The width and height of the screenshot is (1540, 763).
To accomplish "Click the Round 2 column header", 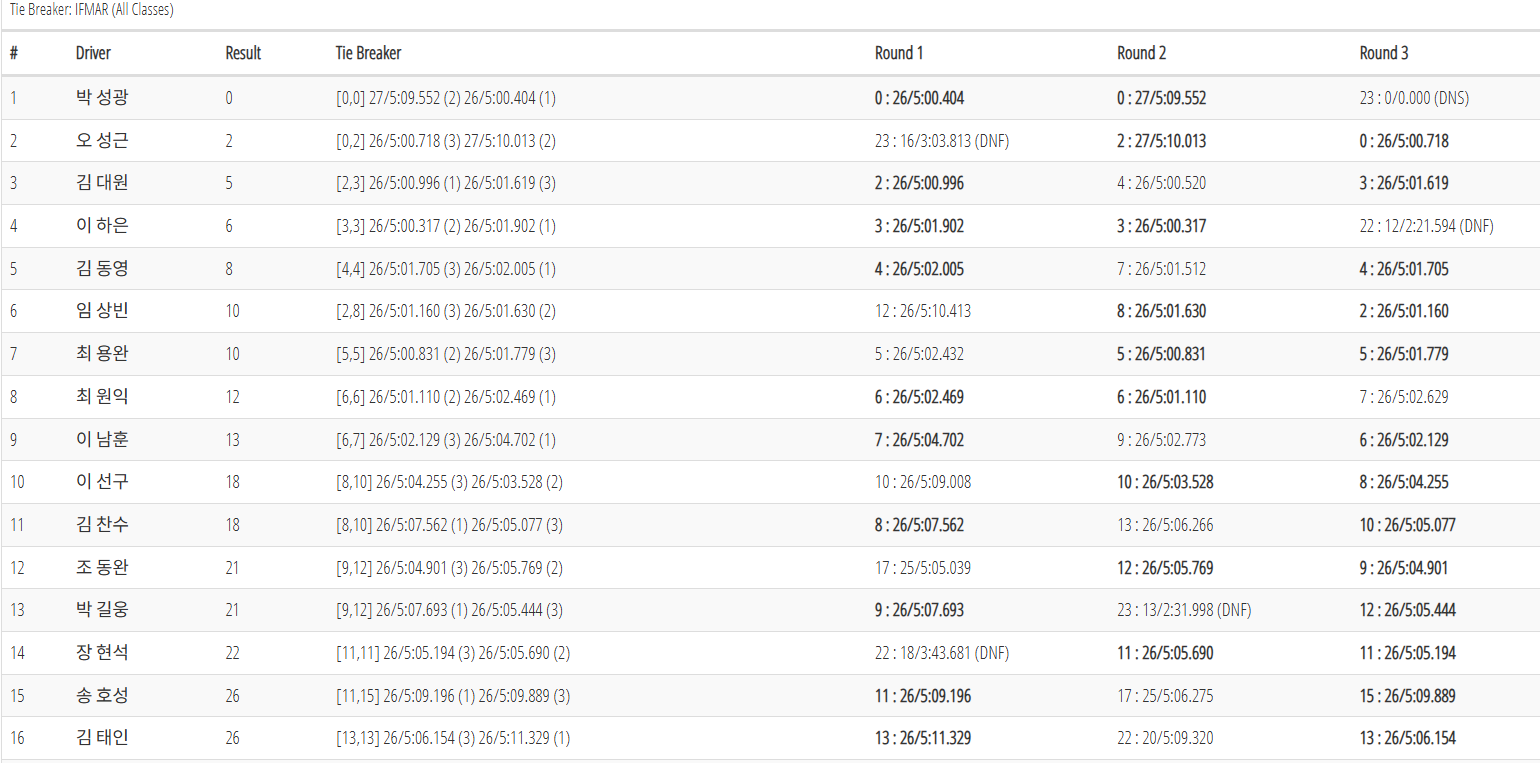I will 1142,53.
